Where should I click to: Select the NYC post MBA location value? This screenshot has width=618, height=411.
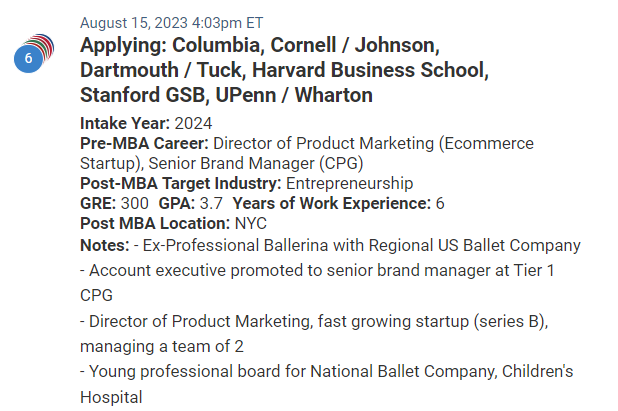tap(251, 223)
